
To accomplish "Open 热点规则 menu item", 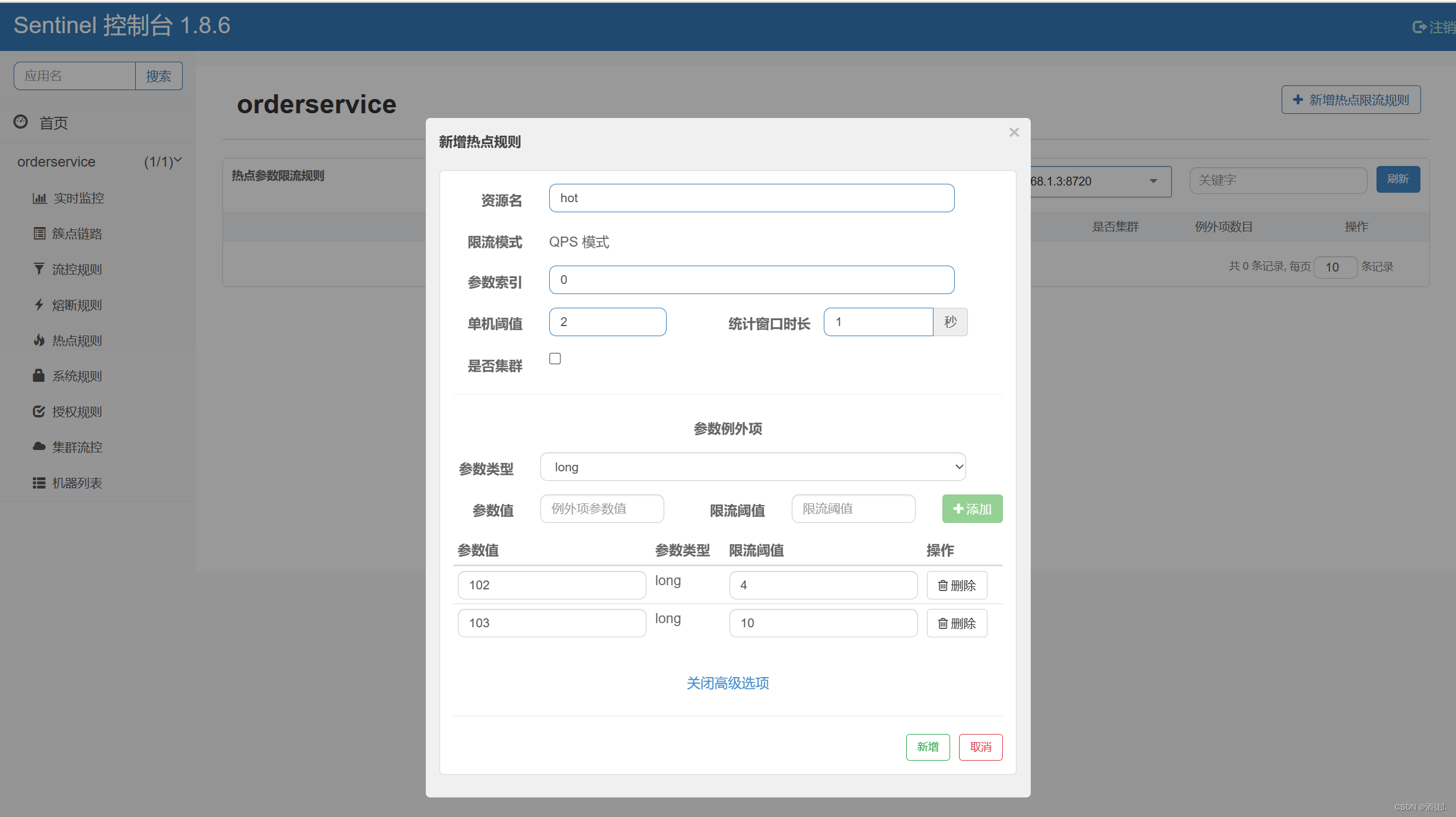I will [77, 340].
